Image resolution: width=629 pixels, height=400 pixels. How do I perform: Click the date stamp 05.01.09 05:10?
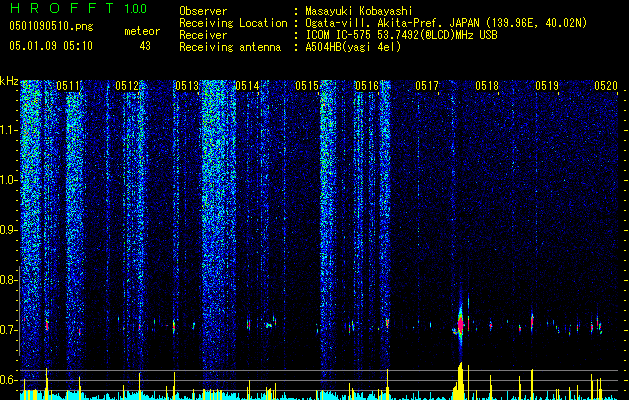(x=51, y=46)
